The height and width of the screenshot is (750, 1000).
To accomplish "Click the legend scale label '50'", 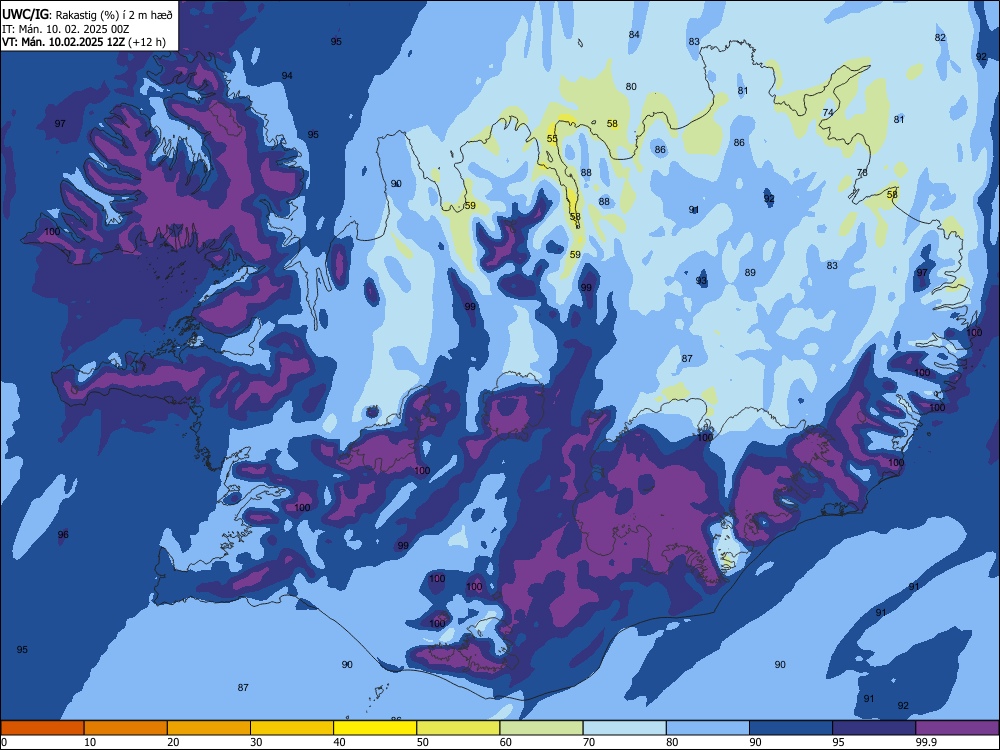I will 423,742.
